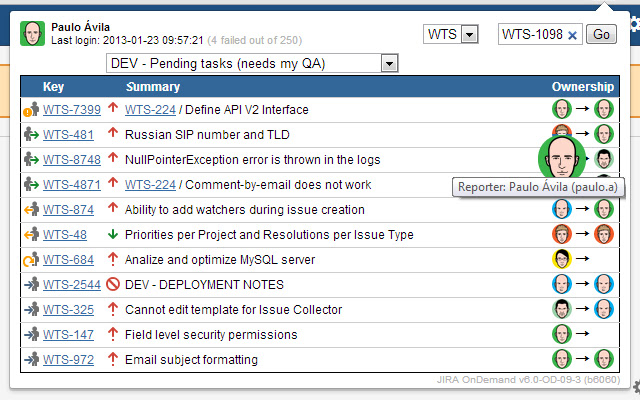Image resolution: width=640 pixels, height=400 pixels.
Task: Click the status icon for WTS-2544
Action: pos(31,284)
